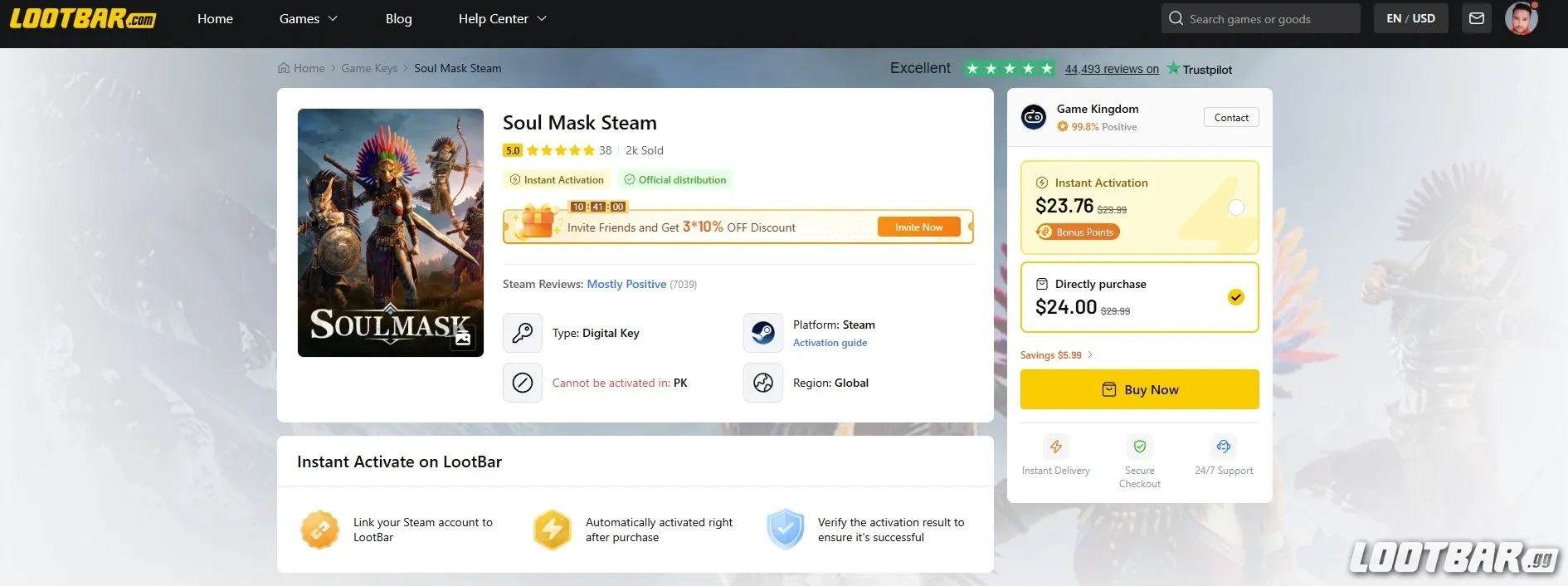1568x586 pixels.
Task: Click the 99.8% Positive rating
Action: 1097,127
